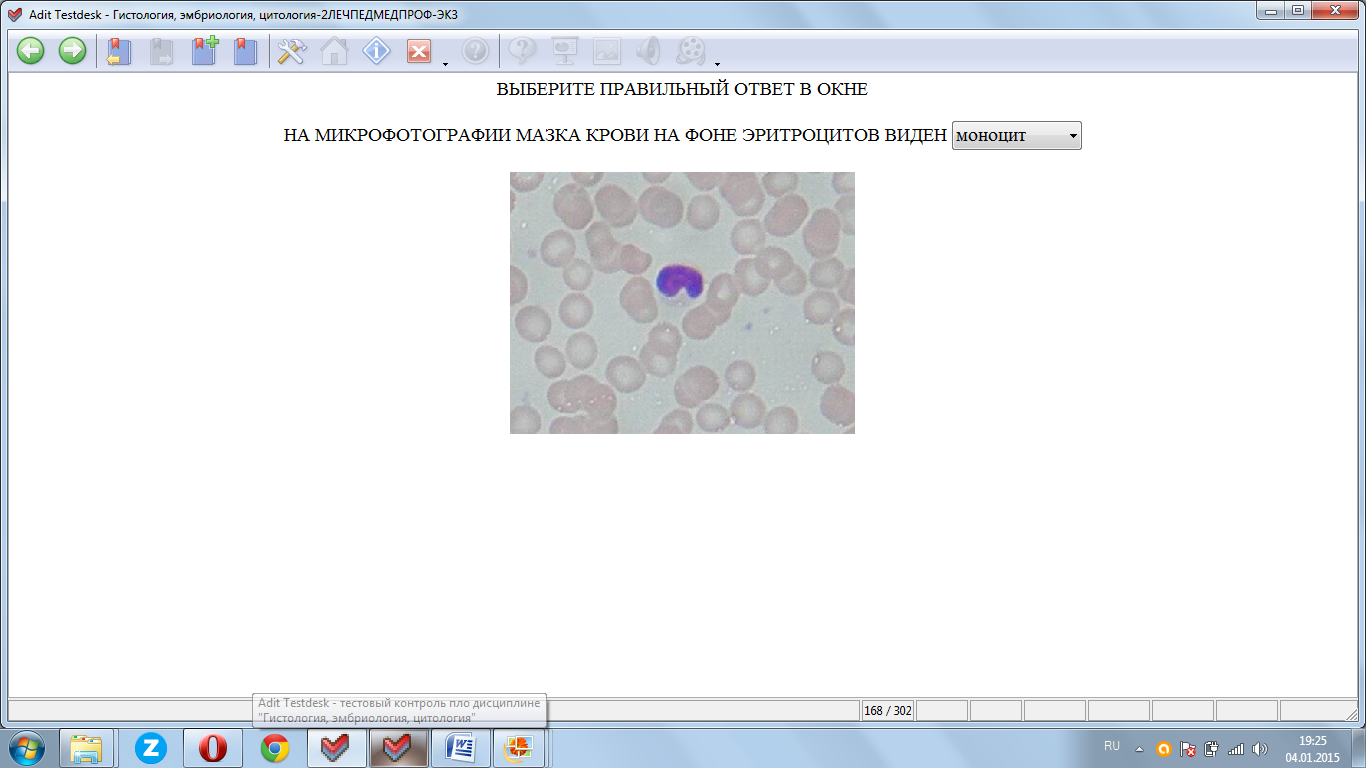This screenshot has height=768, width=1366.
Task: Click the greyed film reel video icon
Action: tap(691, 51)
